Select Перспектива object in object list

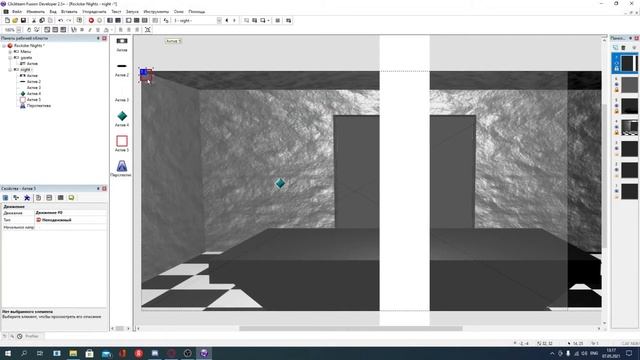pos(122,166)
